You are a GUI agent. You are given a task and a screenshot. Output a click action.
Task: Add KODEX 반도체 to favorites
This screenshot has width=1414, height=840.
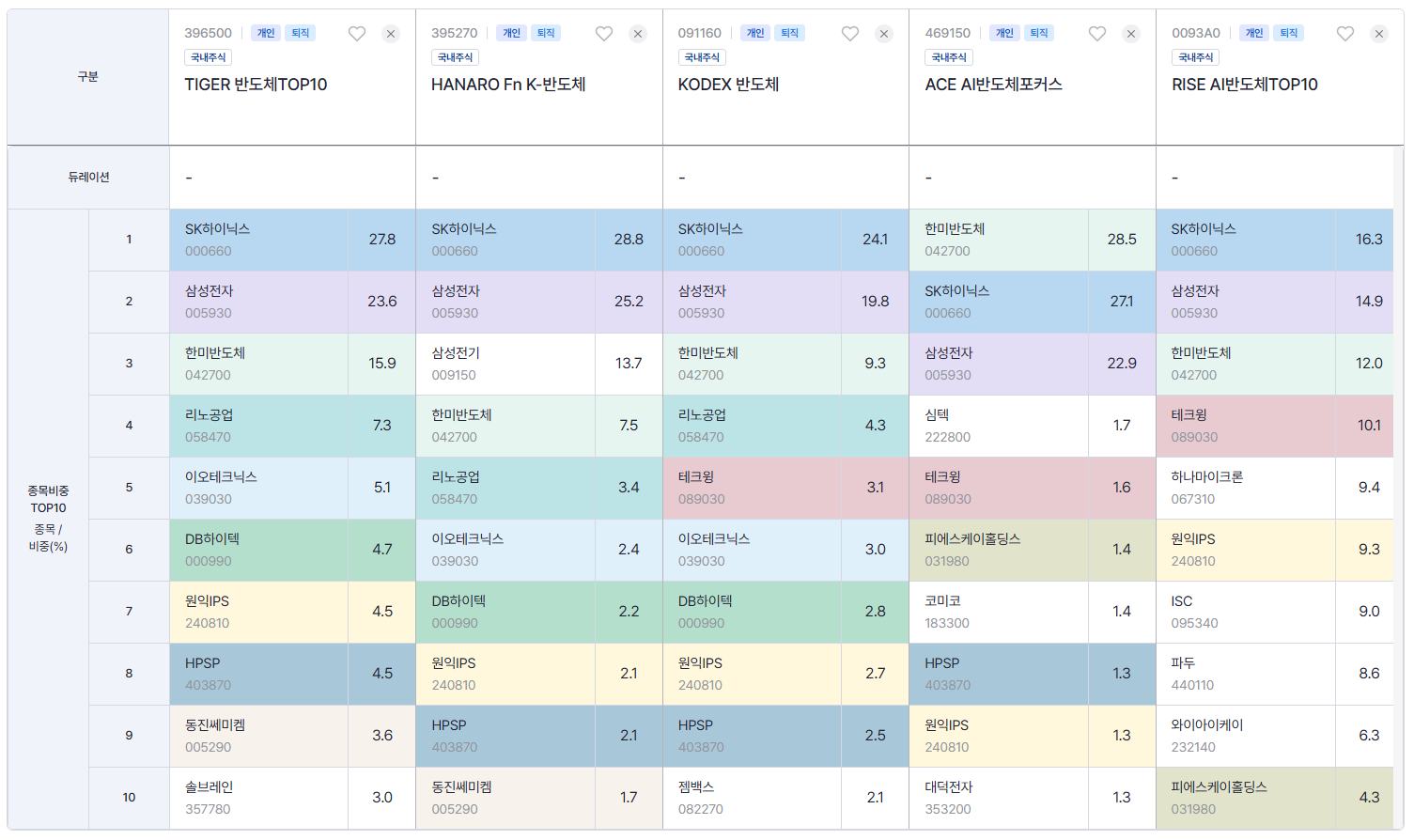click(x=850, y=34)
